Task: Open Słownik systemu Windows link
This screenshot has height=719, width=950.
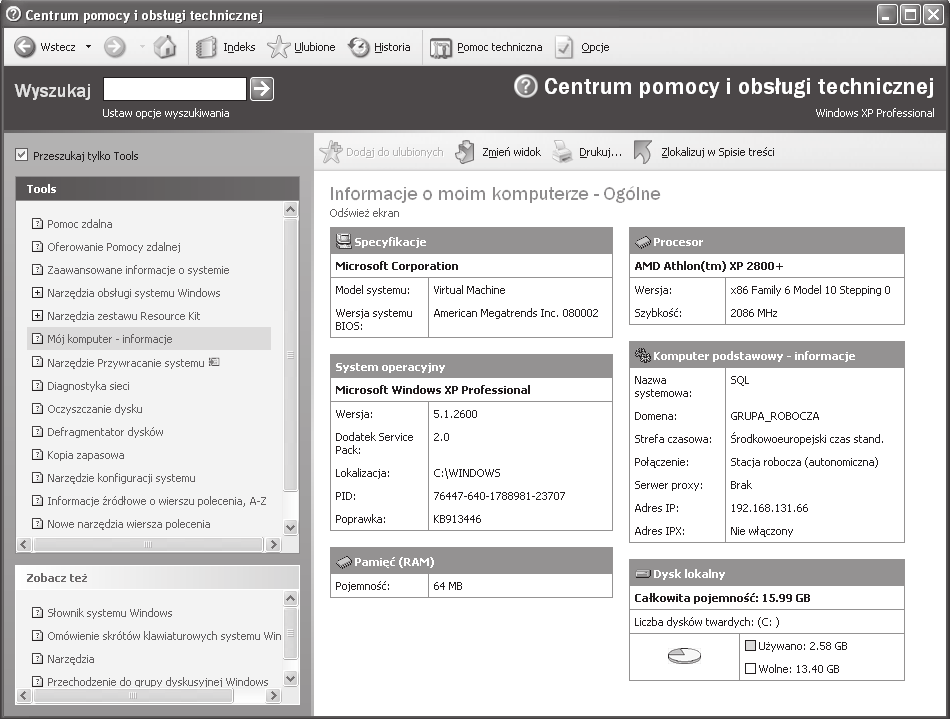Action: click(109, 613)
